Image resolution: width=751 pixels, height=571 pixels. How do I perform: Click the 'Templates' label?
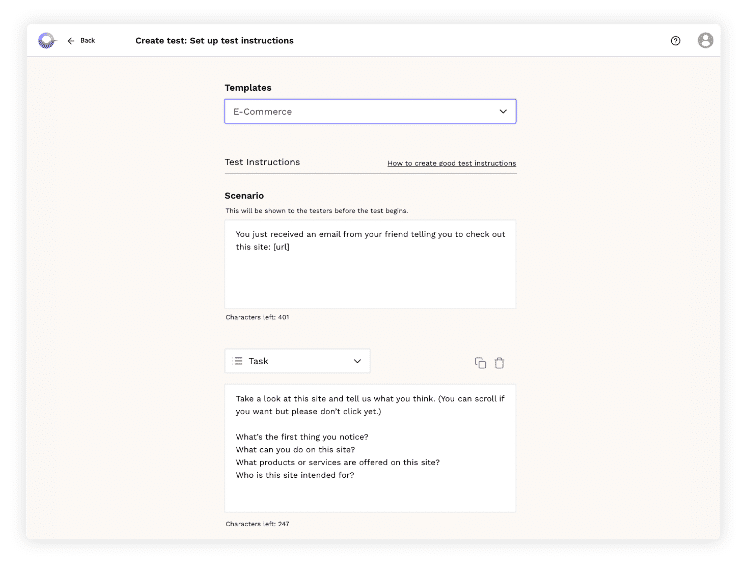(x=248, y=88)
